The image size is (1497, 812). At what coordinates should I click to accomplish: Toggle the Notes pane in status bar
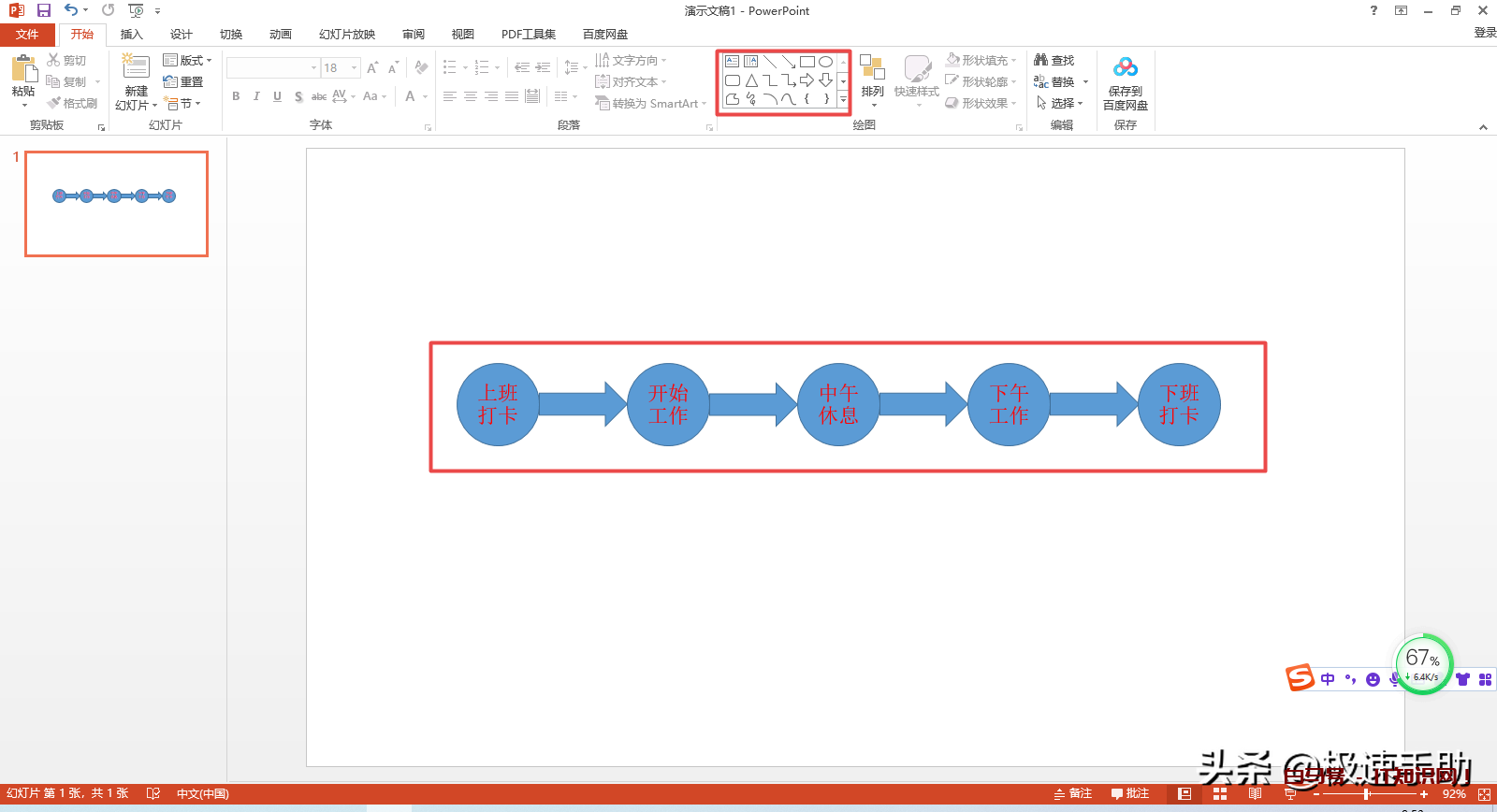point(1073,793)
